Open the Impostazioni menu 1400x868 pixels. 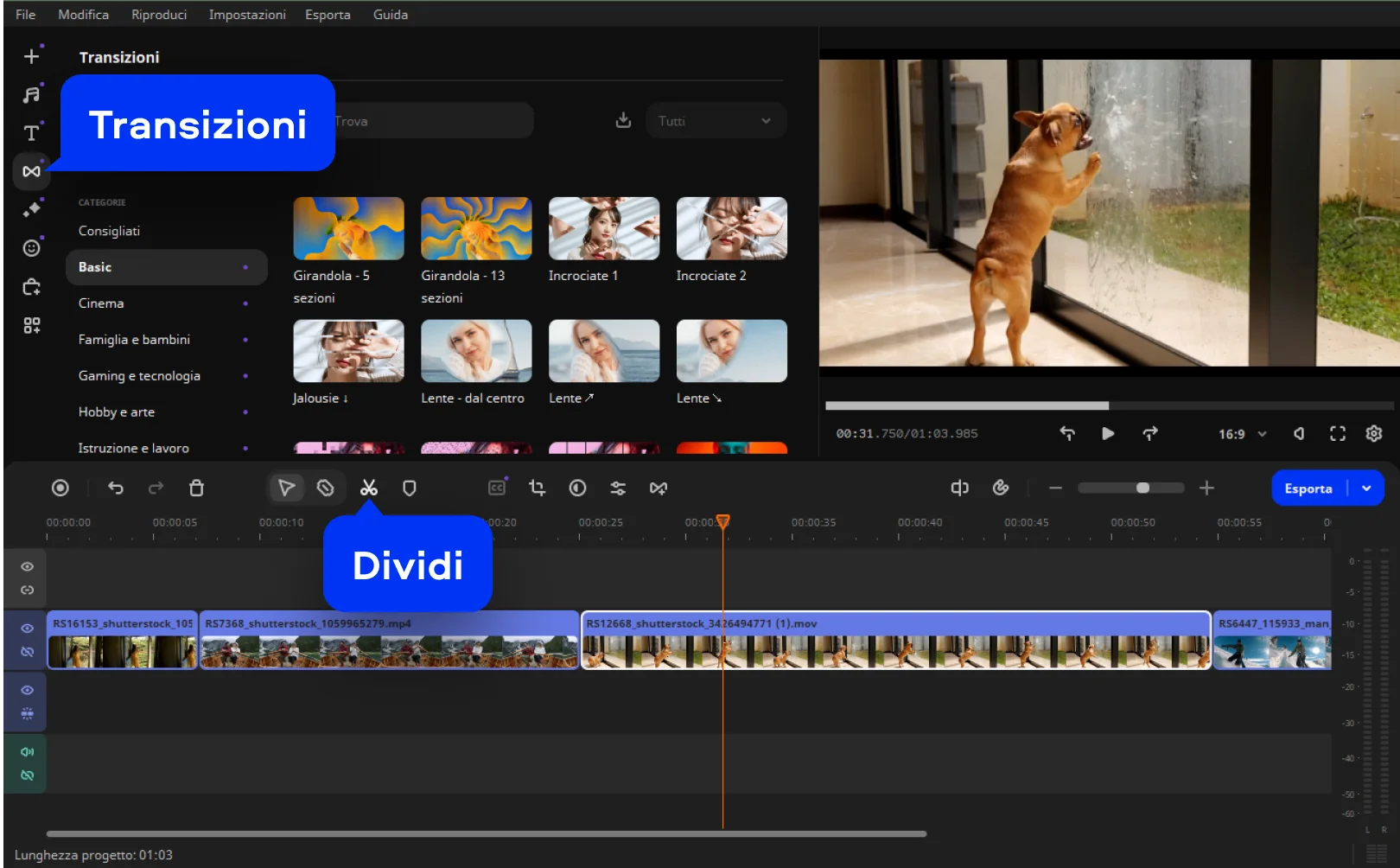(246, 15)
